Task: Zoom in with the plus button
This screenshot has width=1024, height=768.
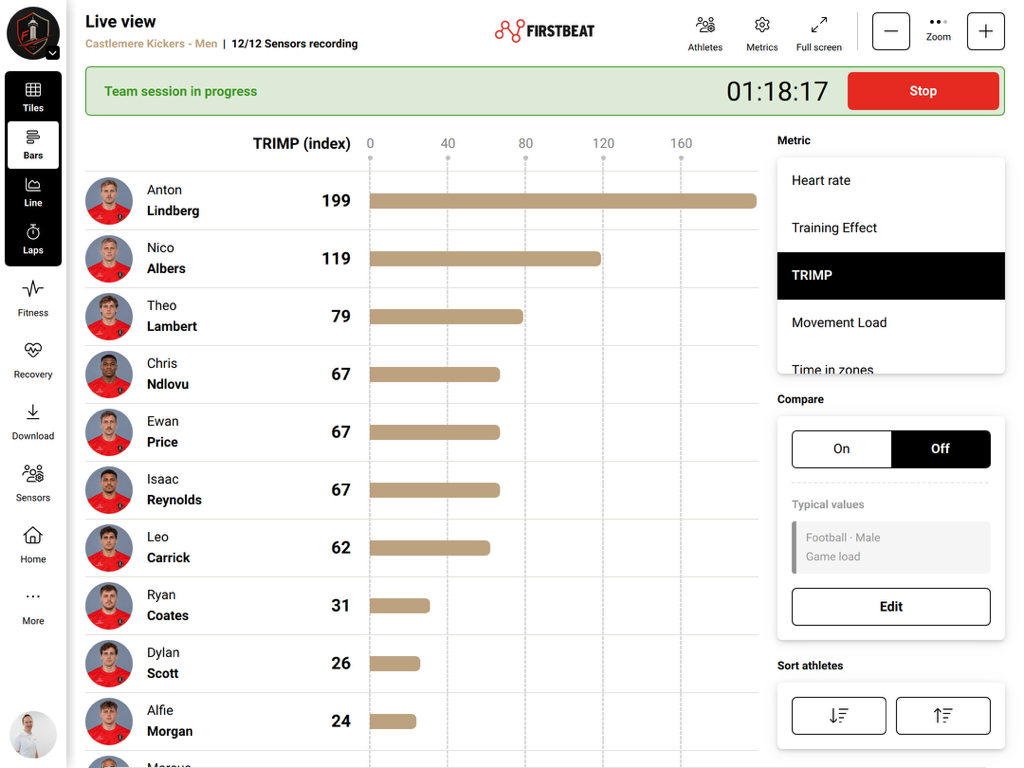Action: pyautogui.click(x=985, y=31)
